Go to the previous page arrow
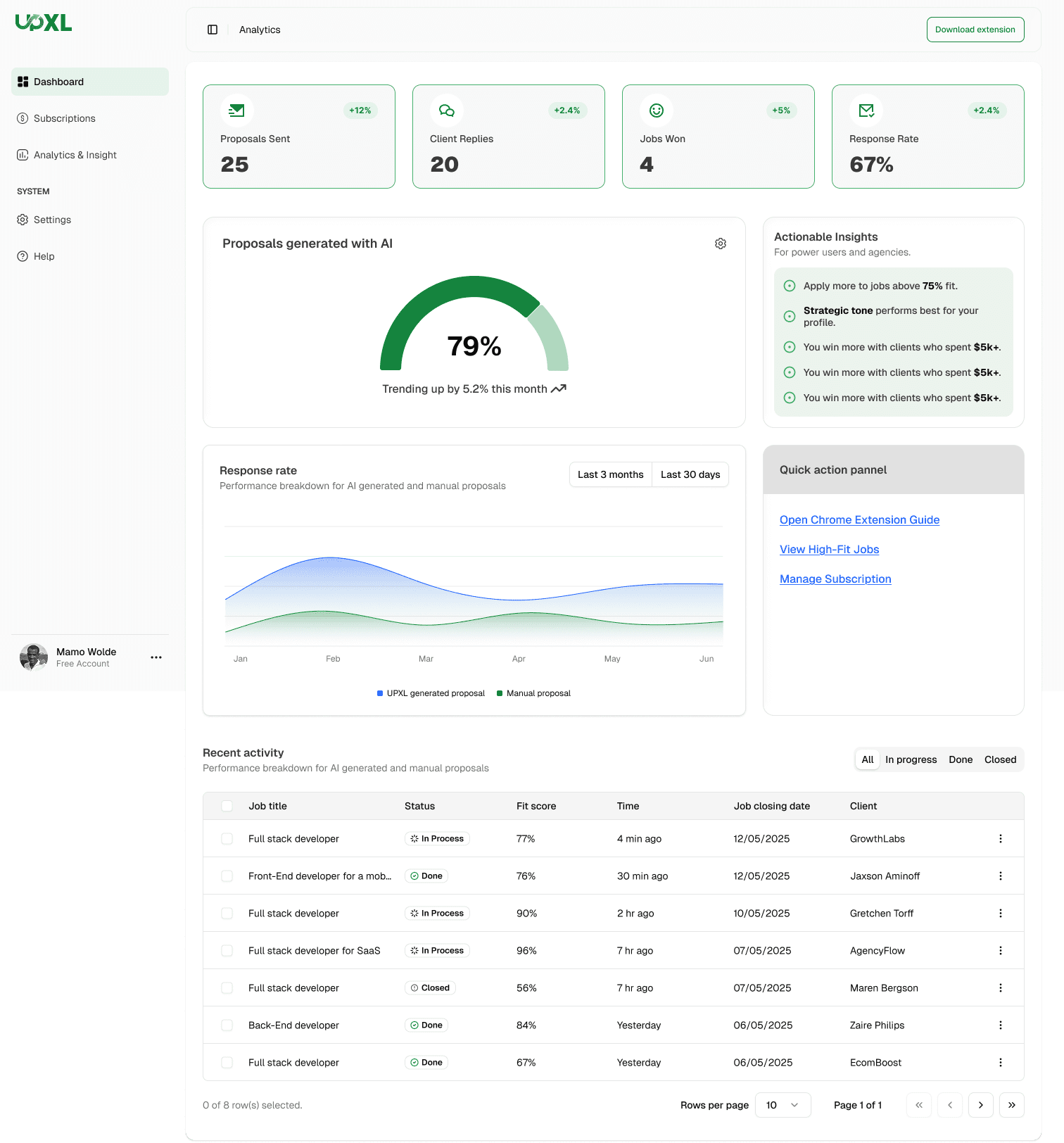1064x1143 pixels. click(x=950, y=1105)
